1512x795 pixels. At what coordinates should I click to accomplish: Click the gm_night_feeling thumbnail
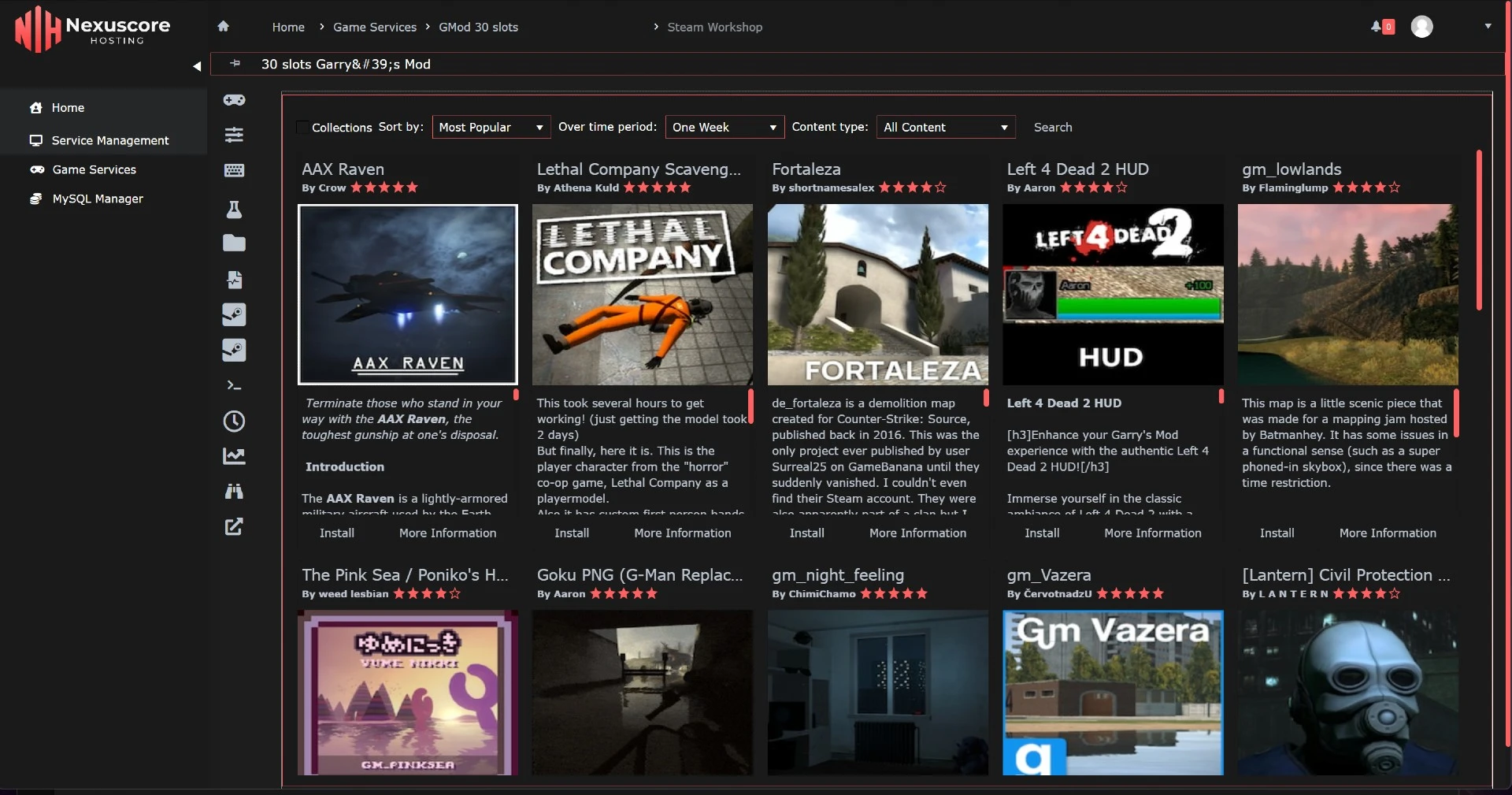878,693
